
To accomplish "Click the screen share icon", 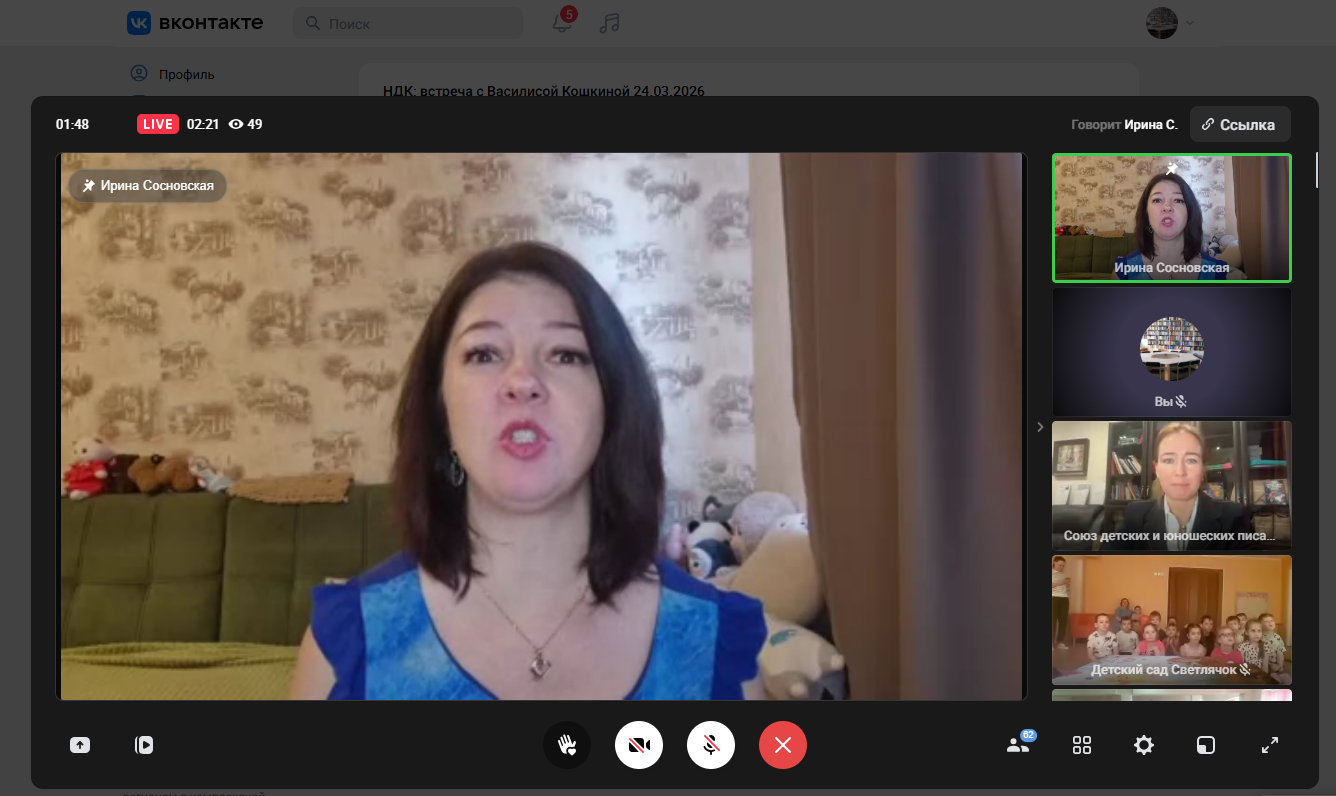I will (x=80, y=745).
